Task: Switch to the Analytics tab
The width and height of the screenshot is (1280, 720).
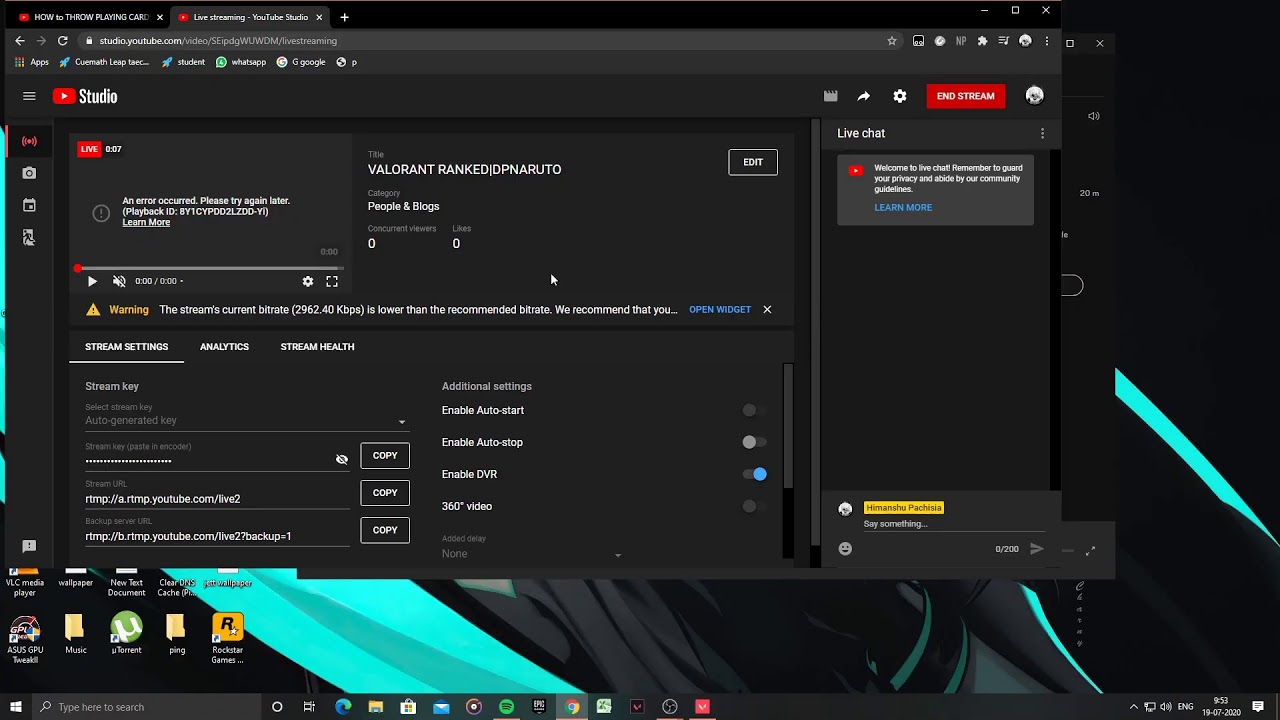Action: [x=224, y=346]
